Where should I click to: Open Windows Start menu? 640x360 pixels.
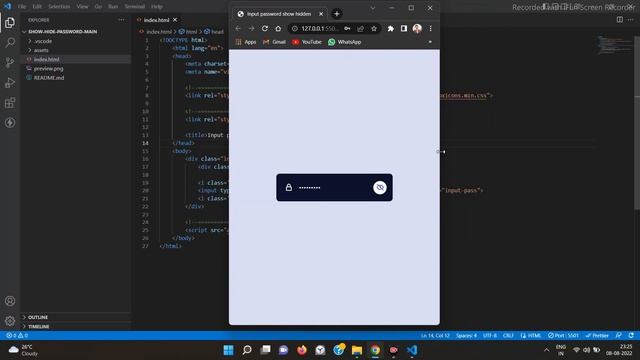pos(229,350)
